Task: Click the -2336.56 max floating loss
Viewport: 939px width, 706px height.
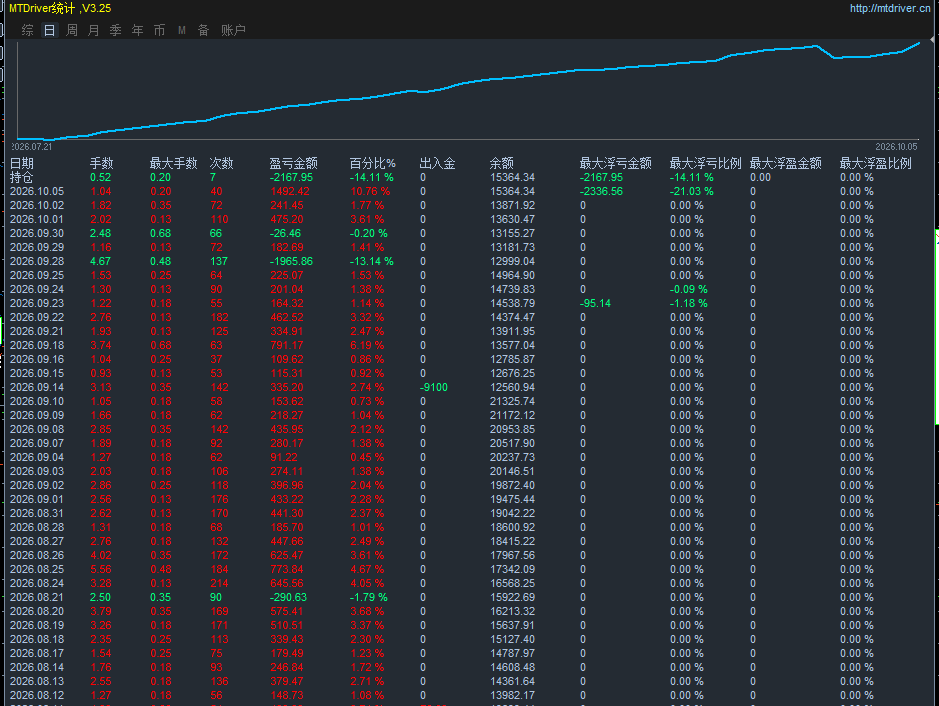Action: point(601,191)
